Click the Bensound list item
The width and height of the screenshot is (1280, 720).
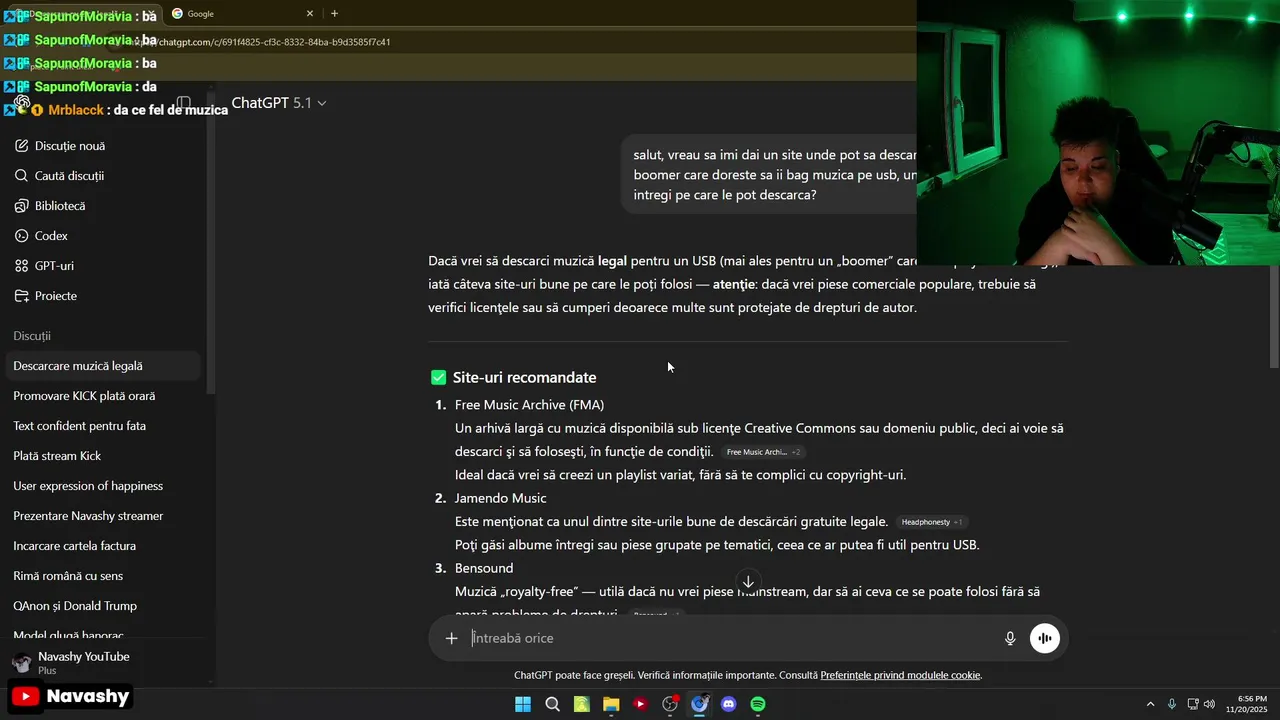coord(484,568)
